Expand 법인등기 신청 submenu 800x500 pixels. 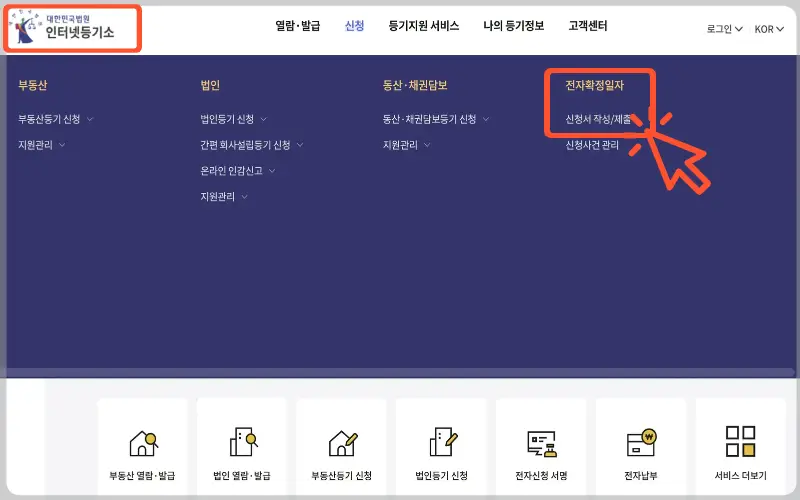[x=233, y=119]
